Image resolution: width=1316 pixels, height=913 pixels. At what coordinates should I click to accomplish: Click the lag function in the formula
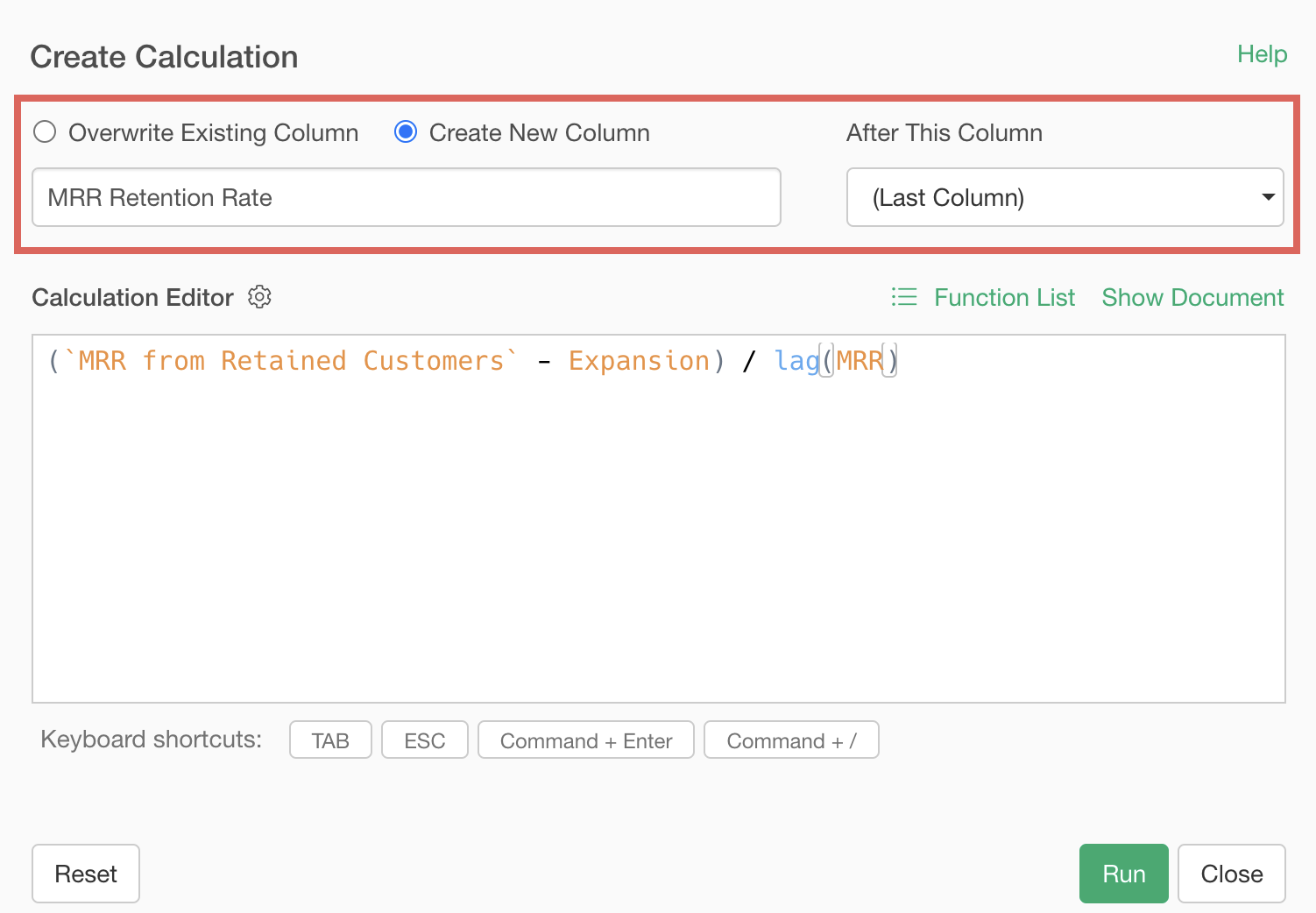(796, 361)
